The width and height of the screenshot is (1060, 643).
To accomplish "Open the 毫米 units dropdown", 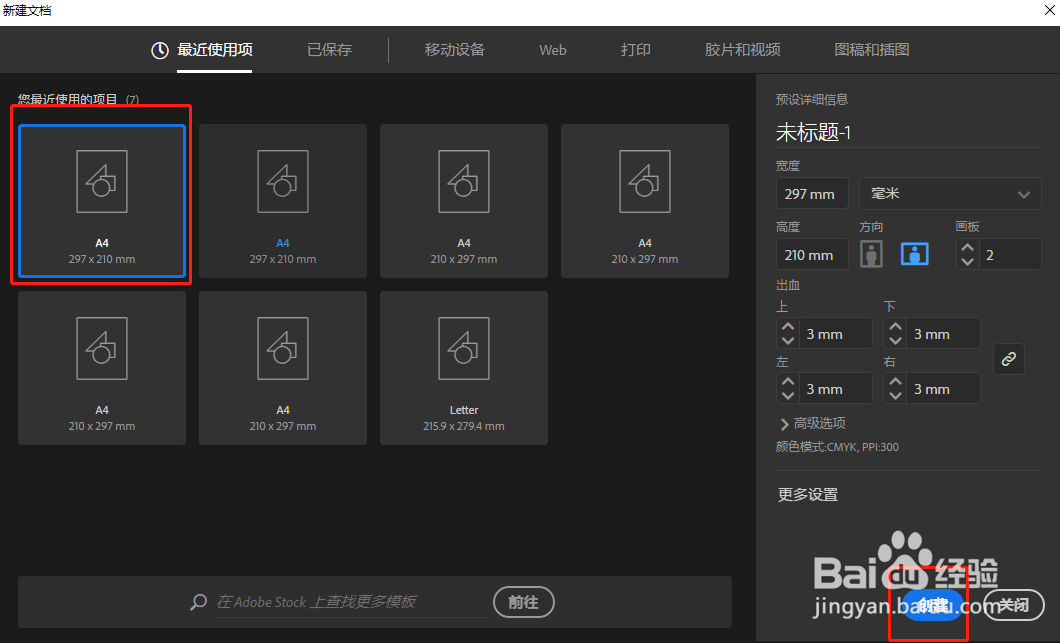I will coord(950,193).
